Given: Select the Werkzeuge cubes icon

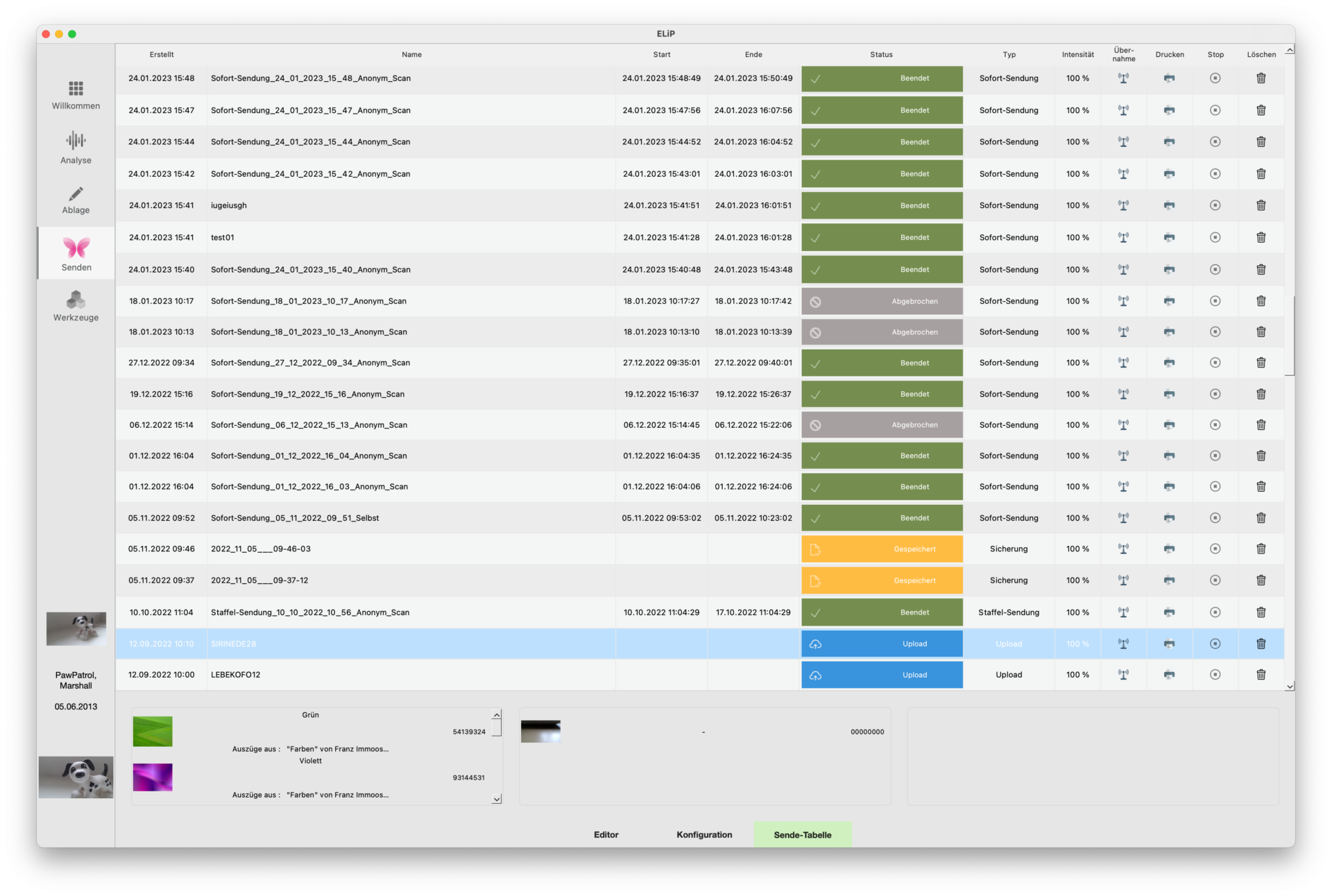Looking at the screenshot, I should (76, 300).
